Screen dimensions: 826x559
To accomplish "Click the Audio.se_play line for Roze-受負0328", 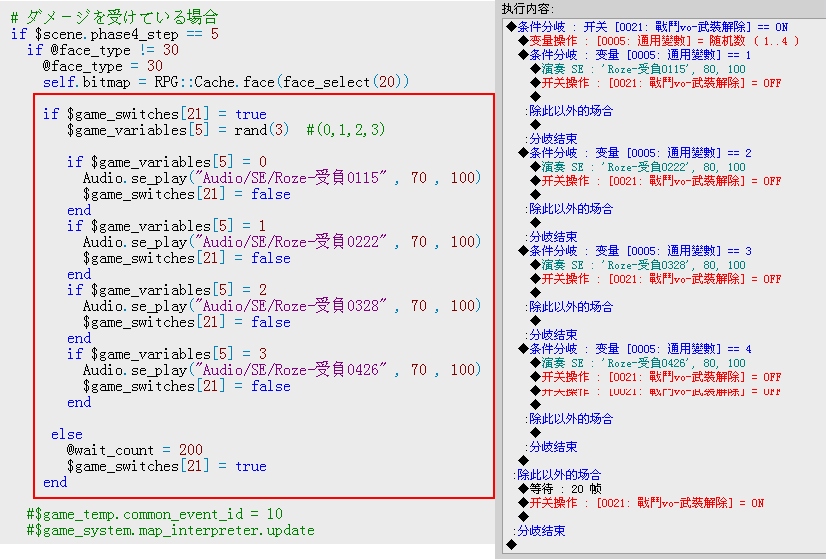I will click(282, 306).
